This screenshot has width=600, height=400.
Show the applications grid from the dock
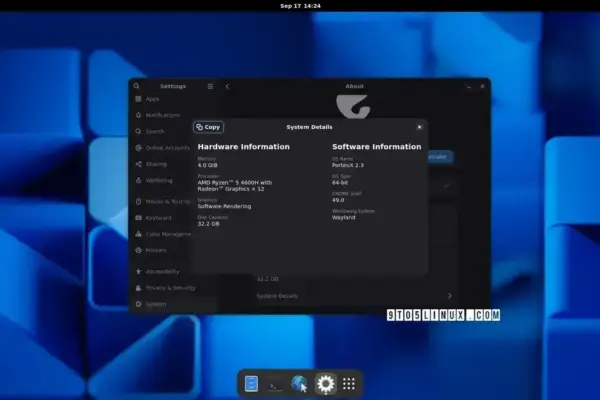coord(349,384)
